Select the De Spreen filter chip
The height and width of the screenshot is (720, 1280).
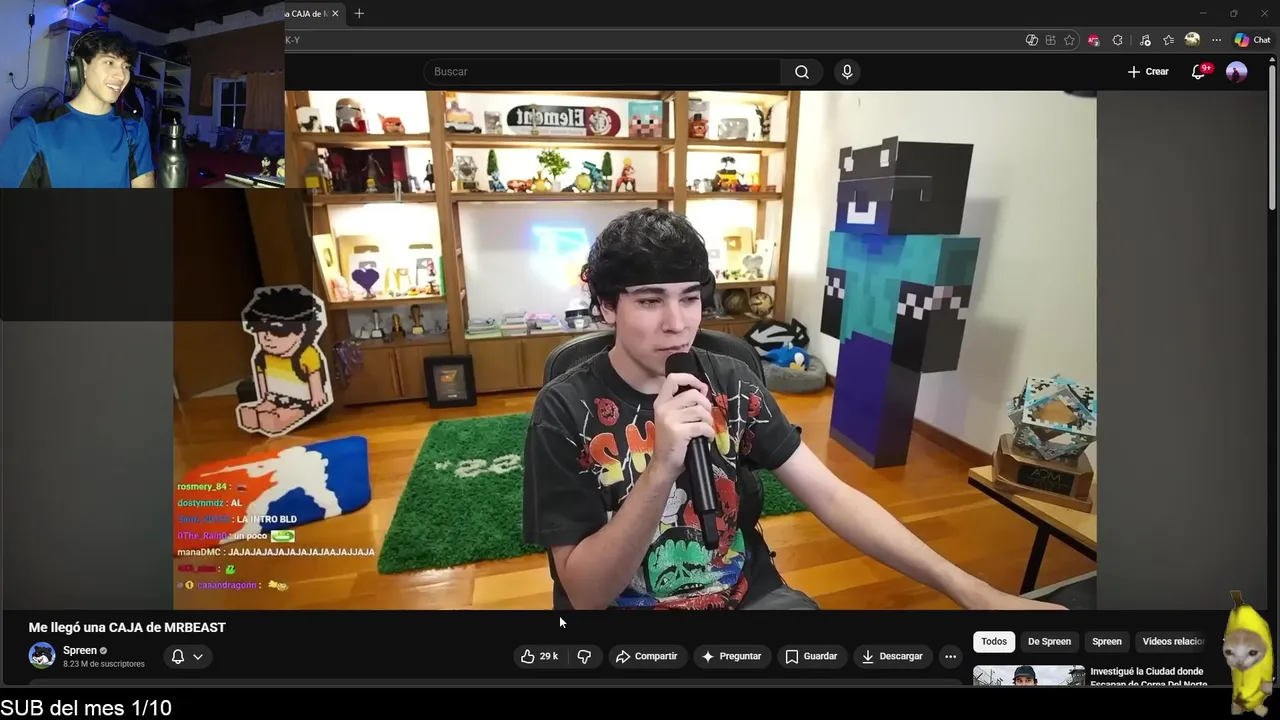[x=1049, y=641]
